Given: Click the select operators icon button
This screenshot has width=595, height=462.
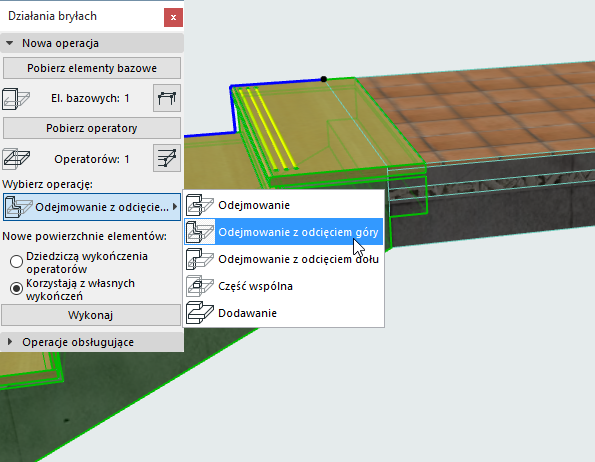Looking at the screenshot, I should pyautogui.click(x=167, y=158).
